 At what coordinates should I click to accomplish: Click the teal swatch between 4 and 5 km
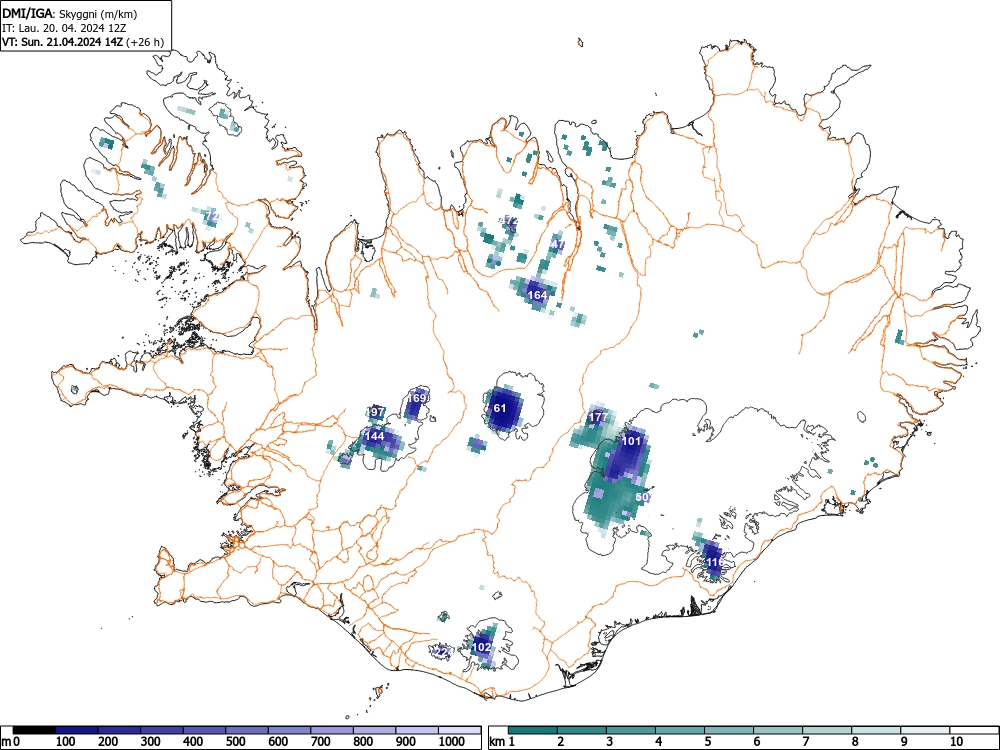coord(680,730)
